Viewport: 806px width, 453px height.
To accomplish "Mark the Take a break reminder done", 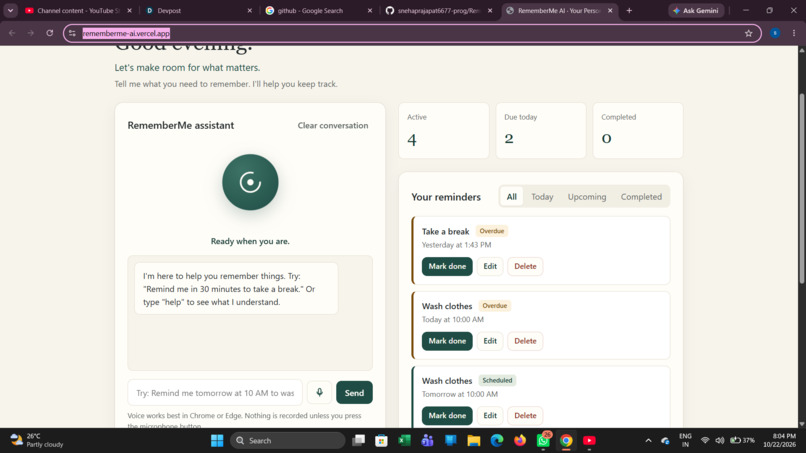I will pyautogui.click(x=447, y=266).
